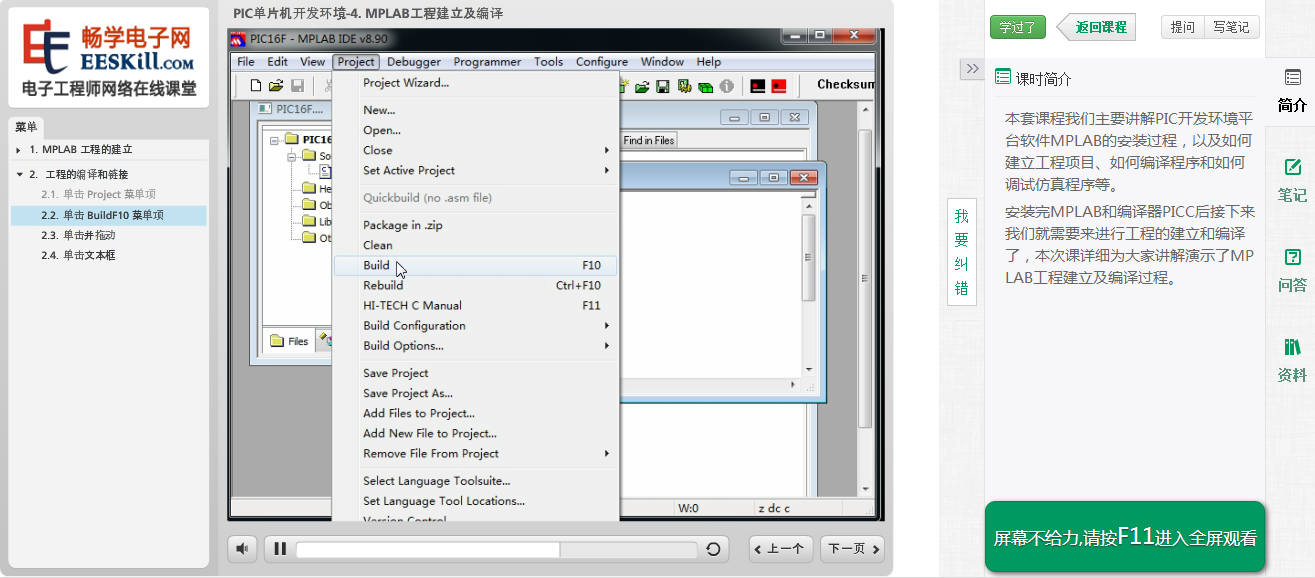This screenshot has height=578, width=1315.
Task: Click the new project icon with a star
Action: coord(624,87)
